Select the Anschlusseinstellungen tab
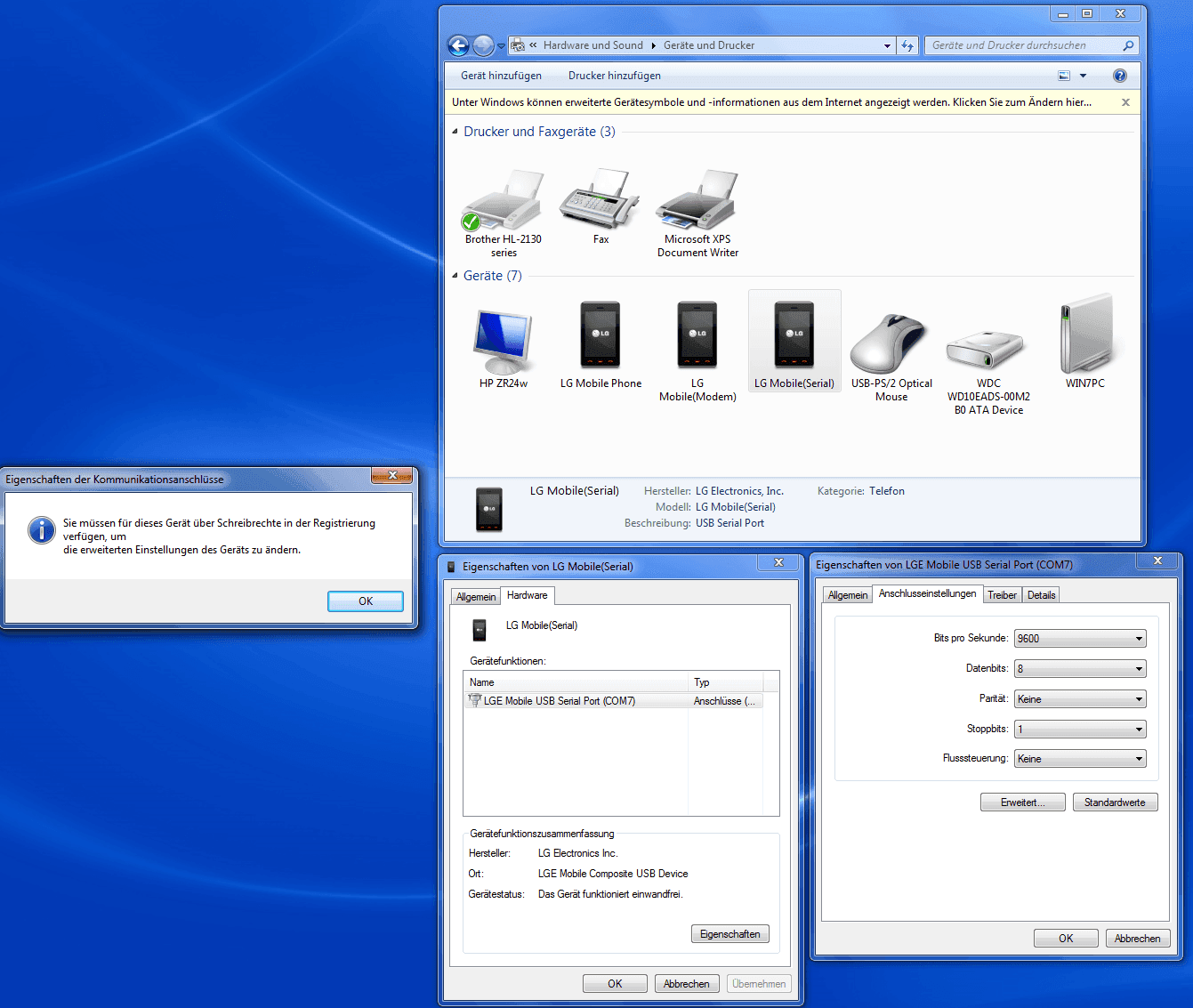 pyautogui.click(x=927, y=593)
